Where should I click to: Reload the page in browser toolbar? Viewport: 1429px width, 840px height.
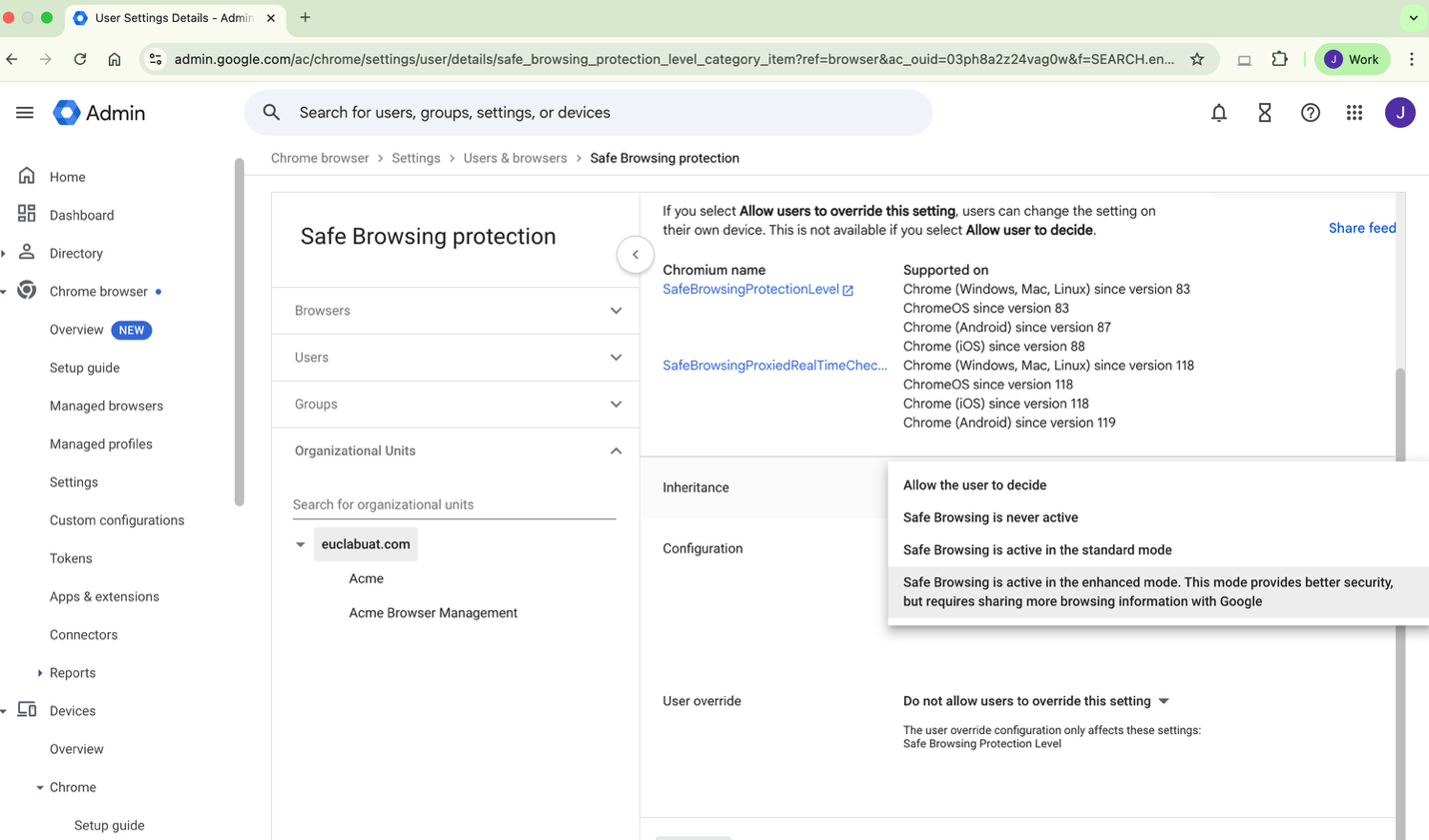pos(80,59)
